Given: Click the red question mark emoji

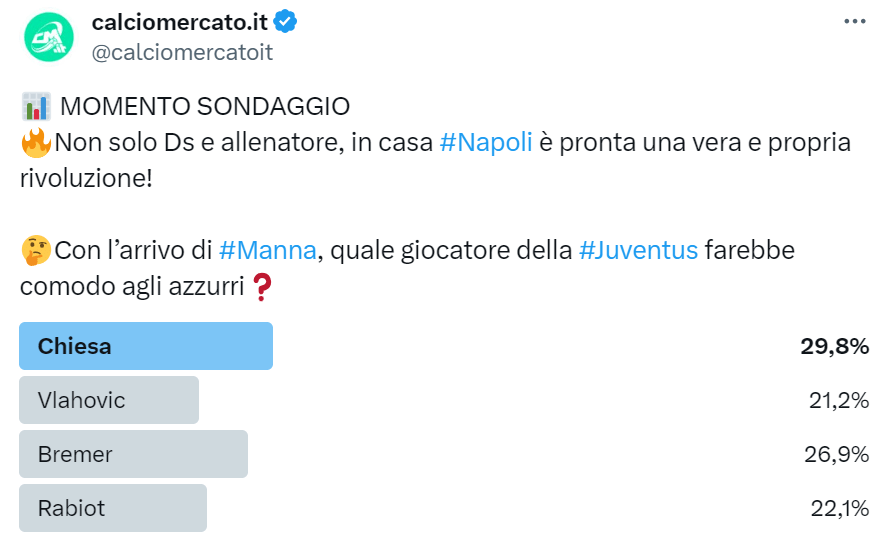Looking at the screenshot, I should (262, 288).
